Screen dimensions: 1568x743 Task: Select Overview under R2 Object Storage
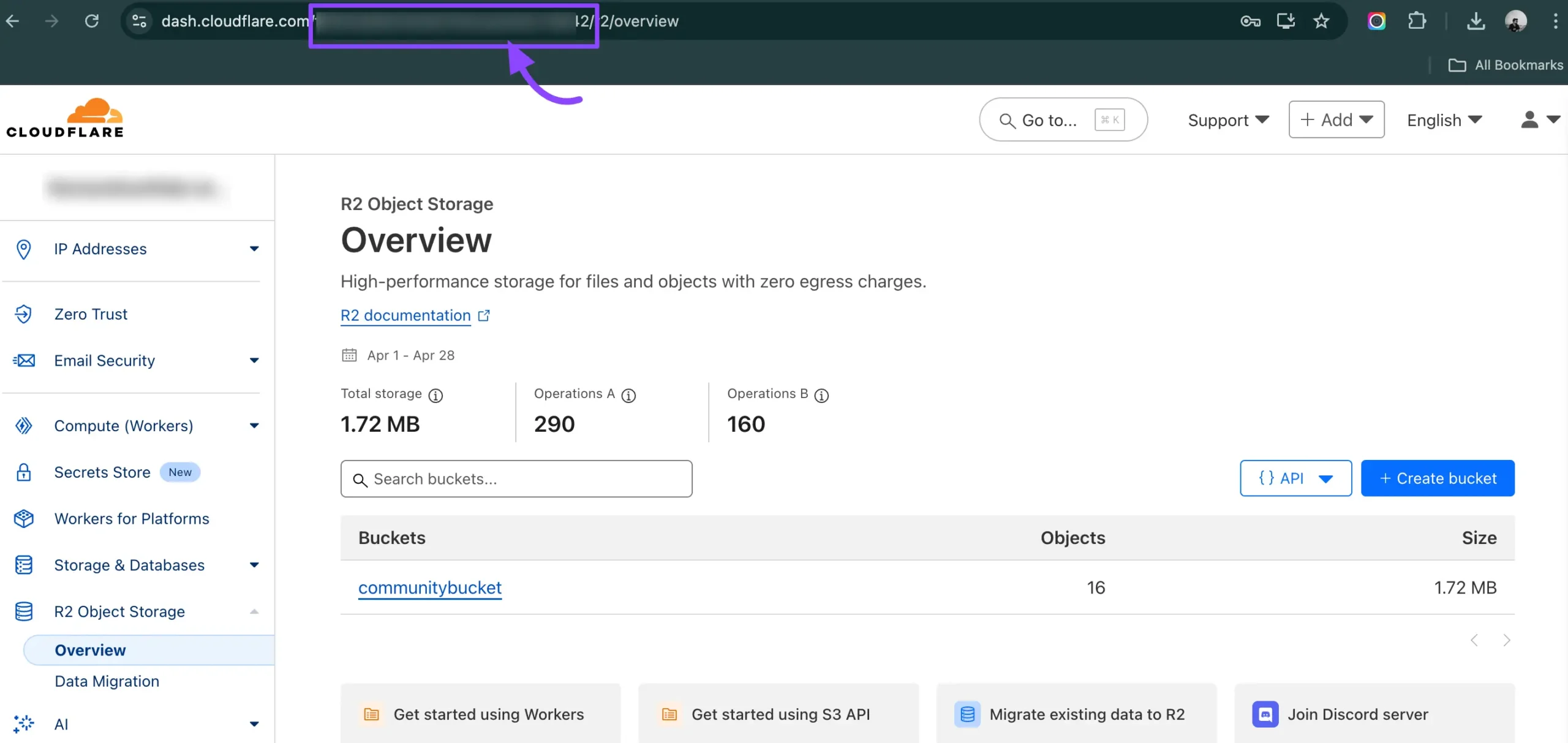(x=149, y=650)
